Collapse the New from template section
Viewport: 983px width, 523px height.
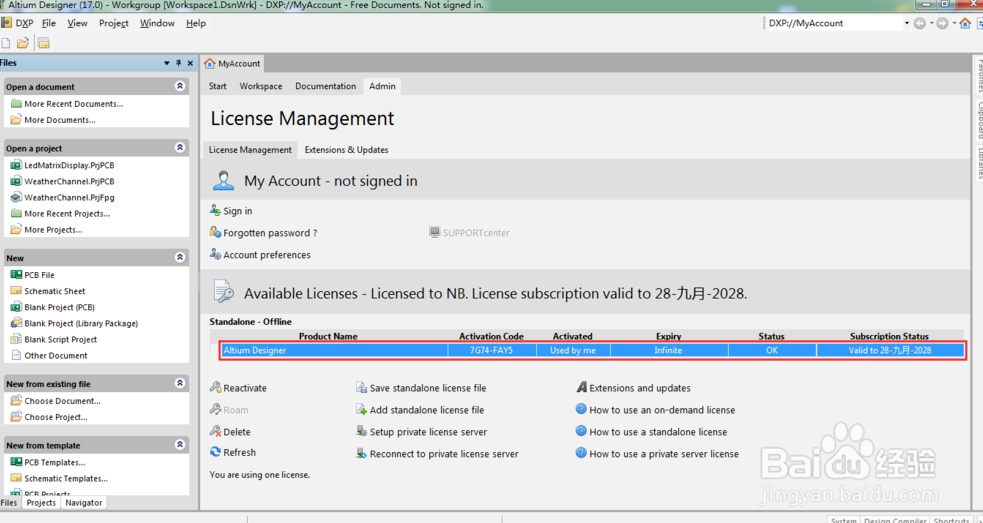180,446
